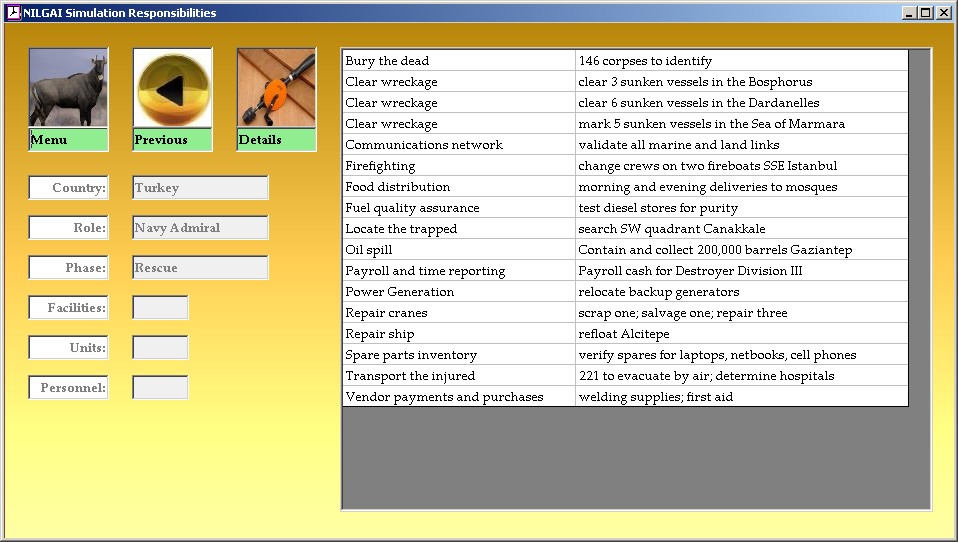This screenshot has height=542, width=958.
Task: Click the Role field showing Navy Admiral
Action: click(x=200, y=228)
